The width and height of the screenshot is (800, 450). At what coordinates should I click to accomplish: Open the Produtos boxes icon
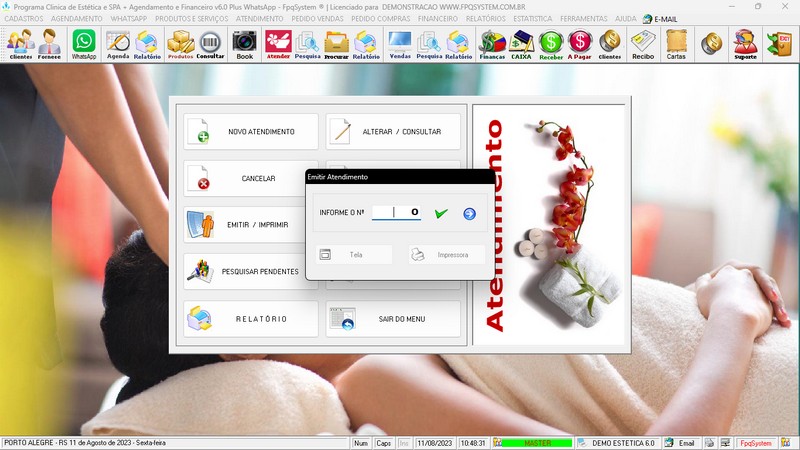point(181,44)
